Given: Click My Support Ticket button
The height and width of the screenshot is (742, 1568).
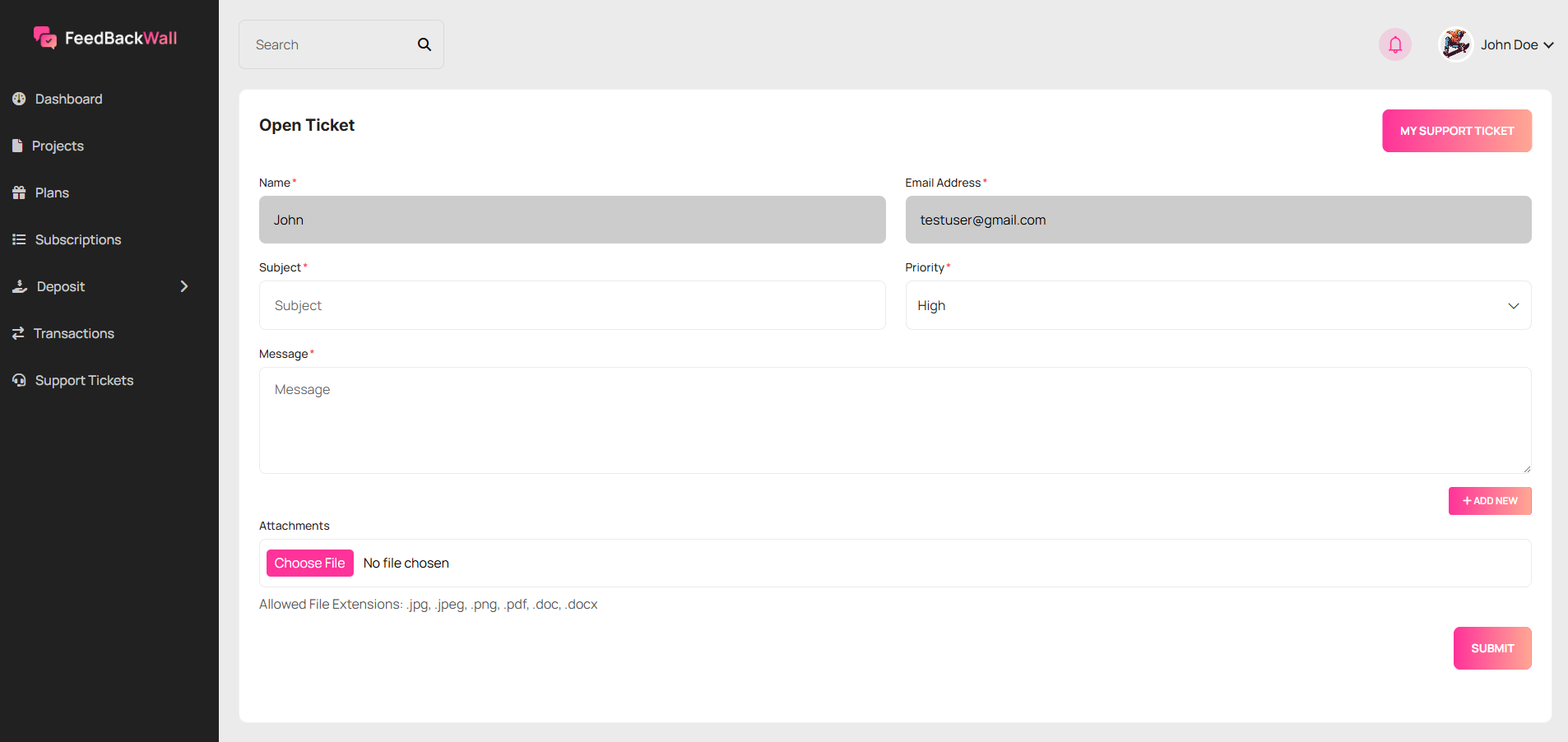Looking at the screenshot, I should tap(1456, 131).
